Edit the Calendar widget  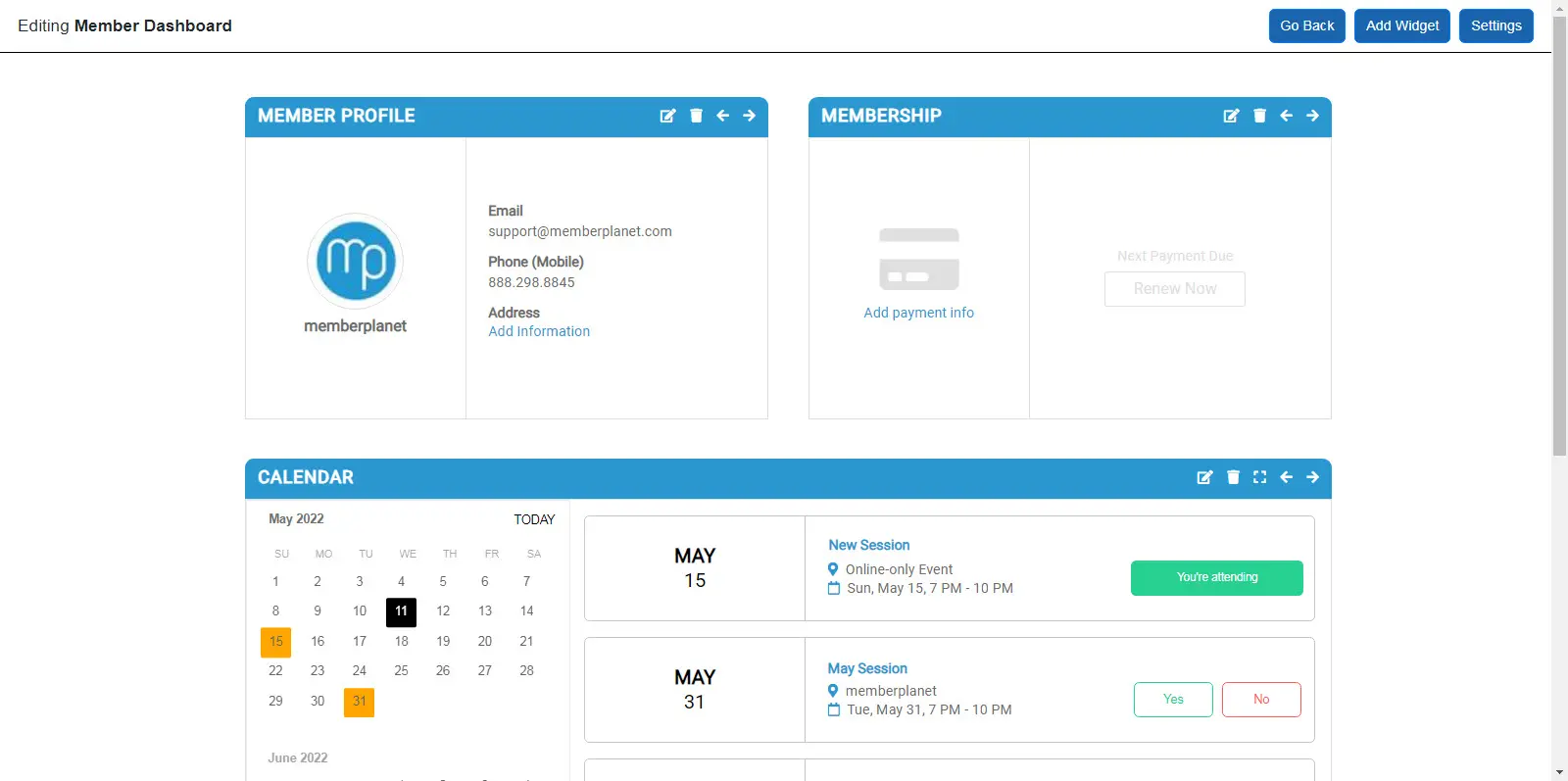coord(1204,477)
